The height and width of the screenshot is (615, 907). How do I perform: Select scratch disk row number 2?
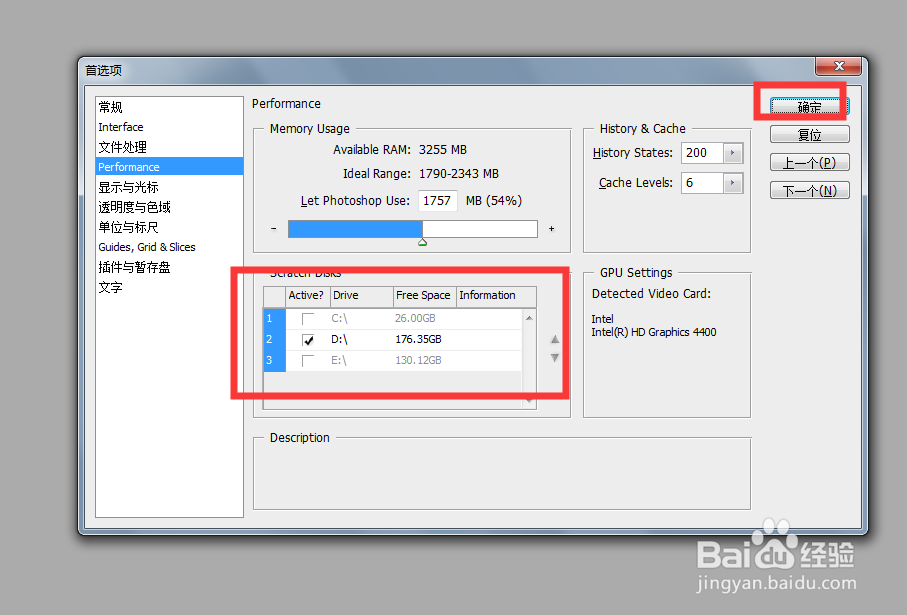click(x=274, y=340)
